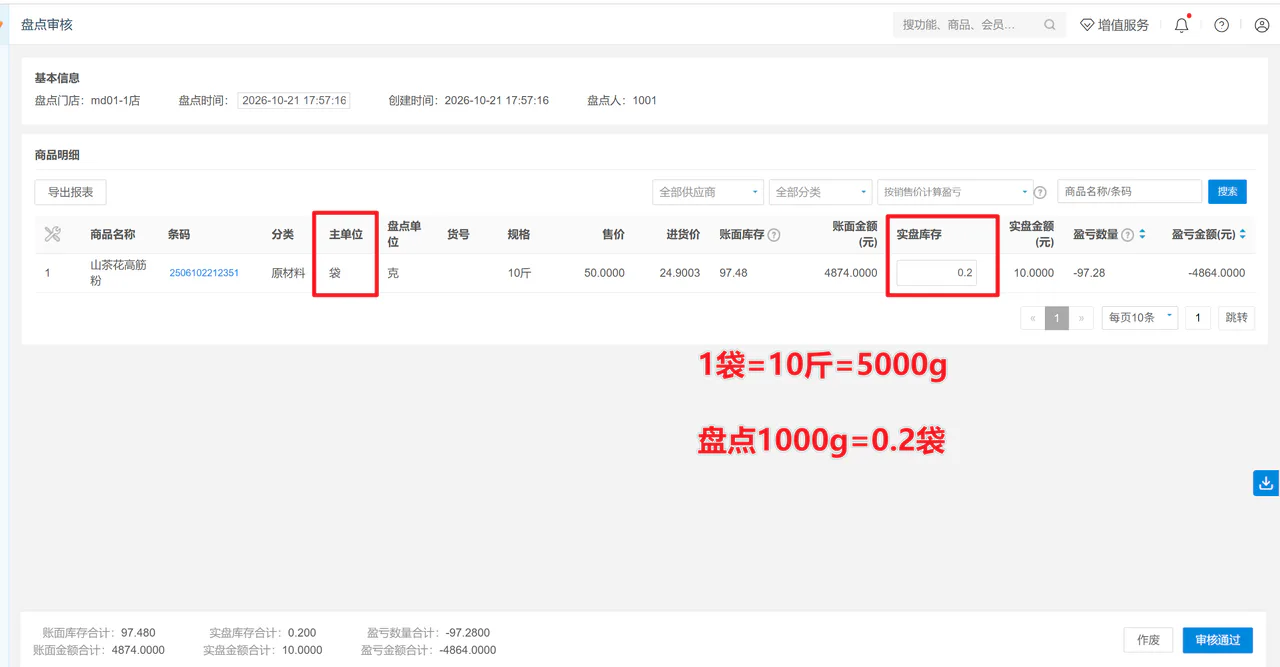Click the 盘点时间 date field
Viewport: 1280px width, 667px height.
click(294, 100)
